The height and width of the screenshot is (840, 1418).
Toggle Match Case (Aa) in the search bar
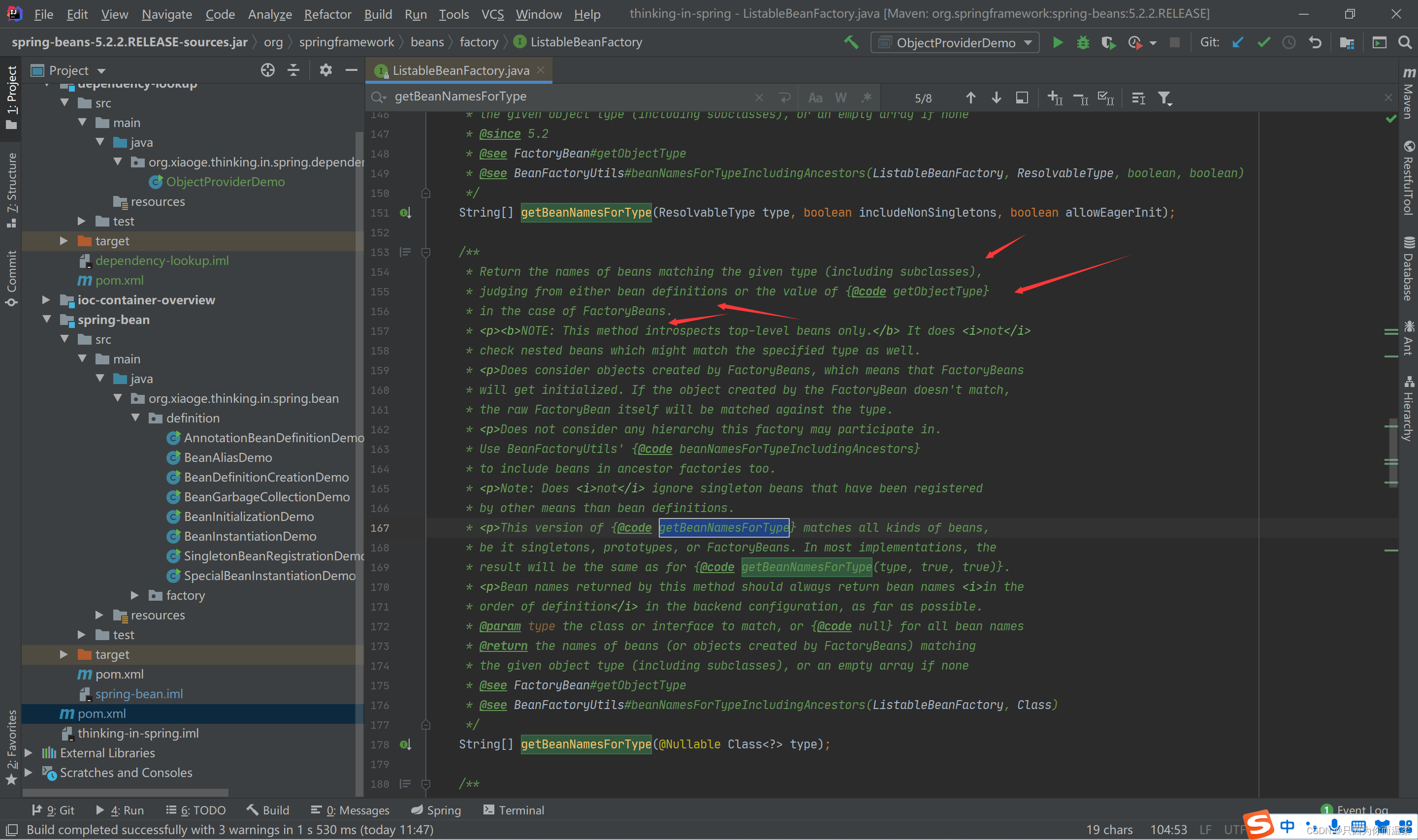(815, 98)
